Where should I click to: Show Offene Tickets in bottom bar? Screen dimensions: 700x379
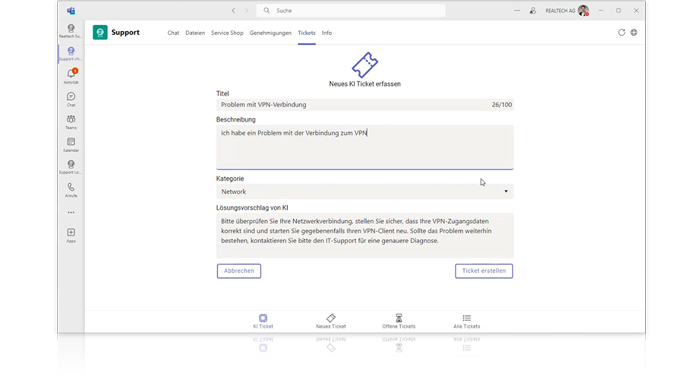click(399, 321)
